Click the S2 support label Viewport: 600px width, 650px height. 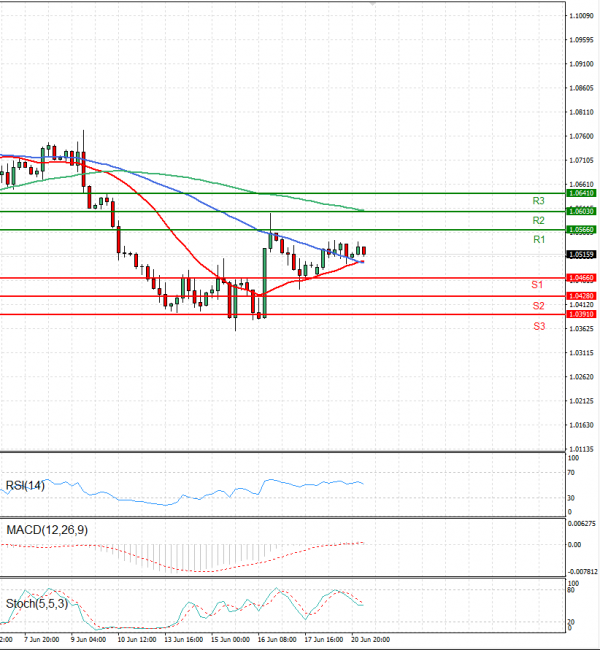click(538, 306)
